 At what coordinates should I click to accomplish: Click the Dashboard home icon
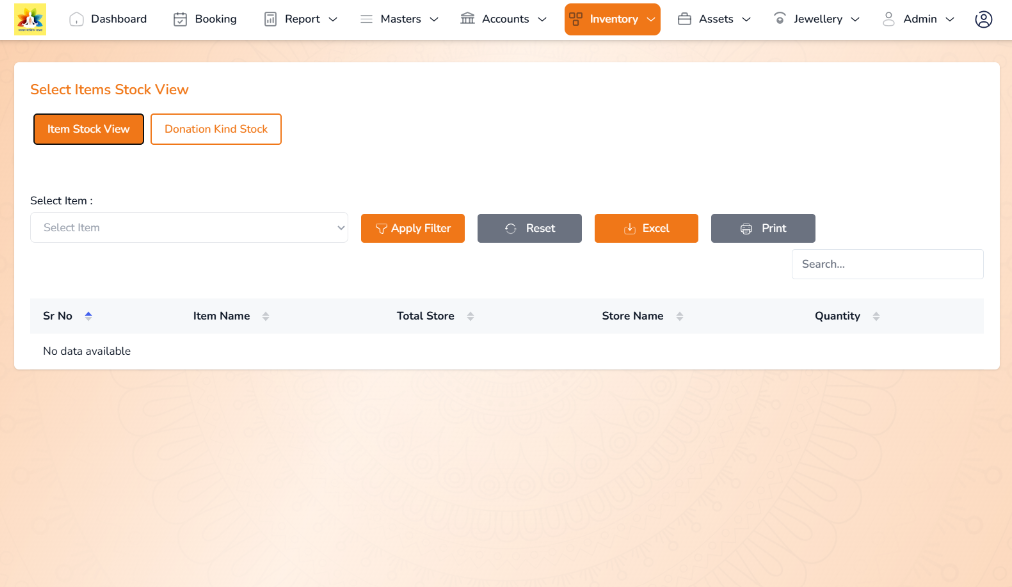[x=76, y=19]
